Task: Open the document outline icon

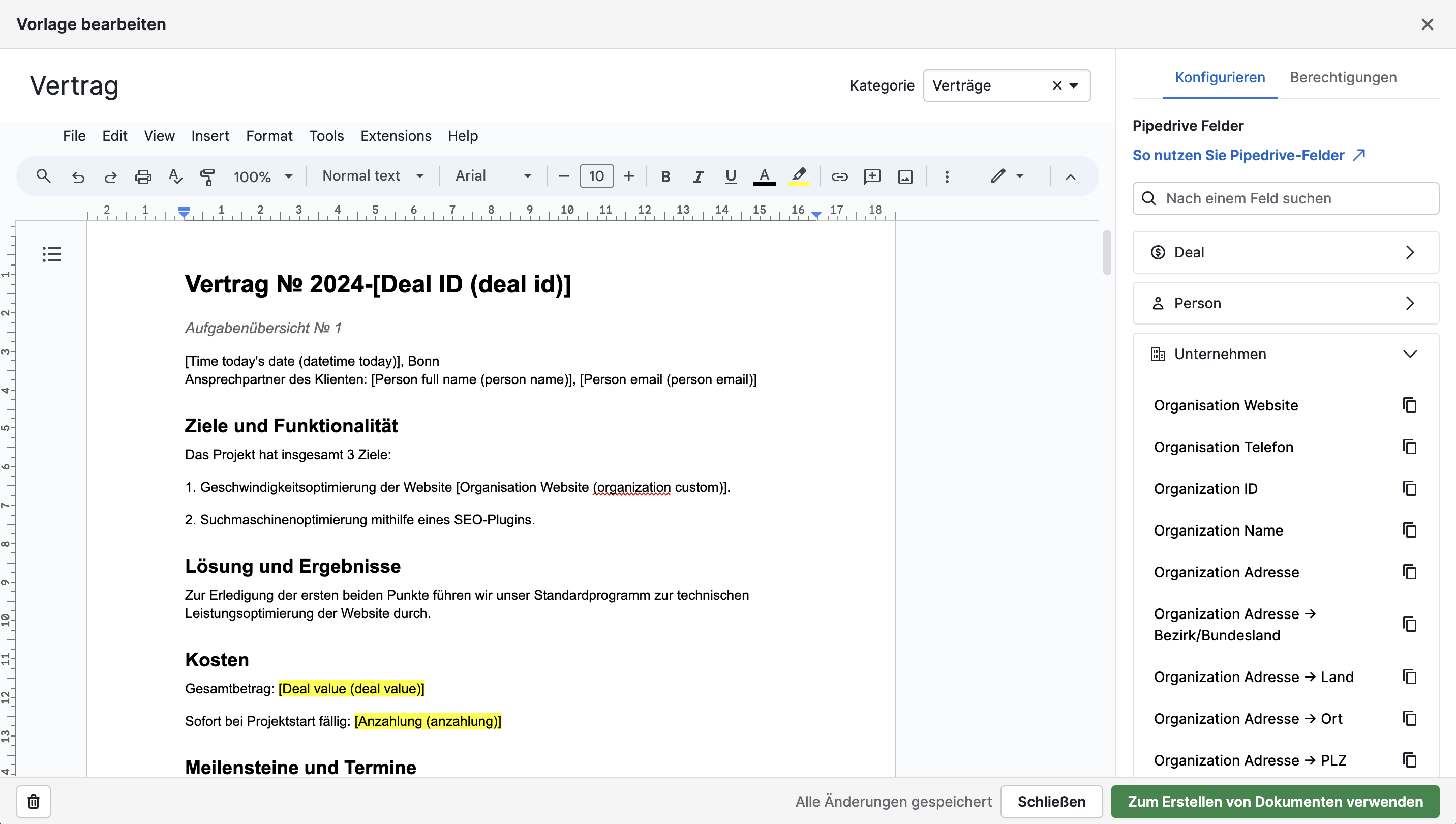Action: pos(51,254)
